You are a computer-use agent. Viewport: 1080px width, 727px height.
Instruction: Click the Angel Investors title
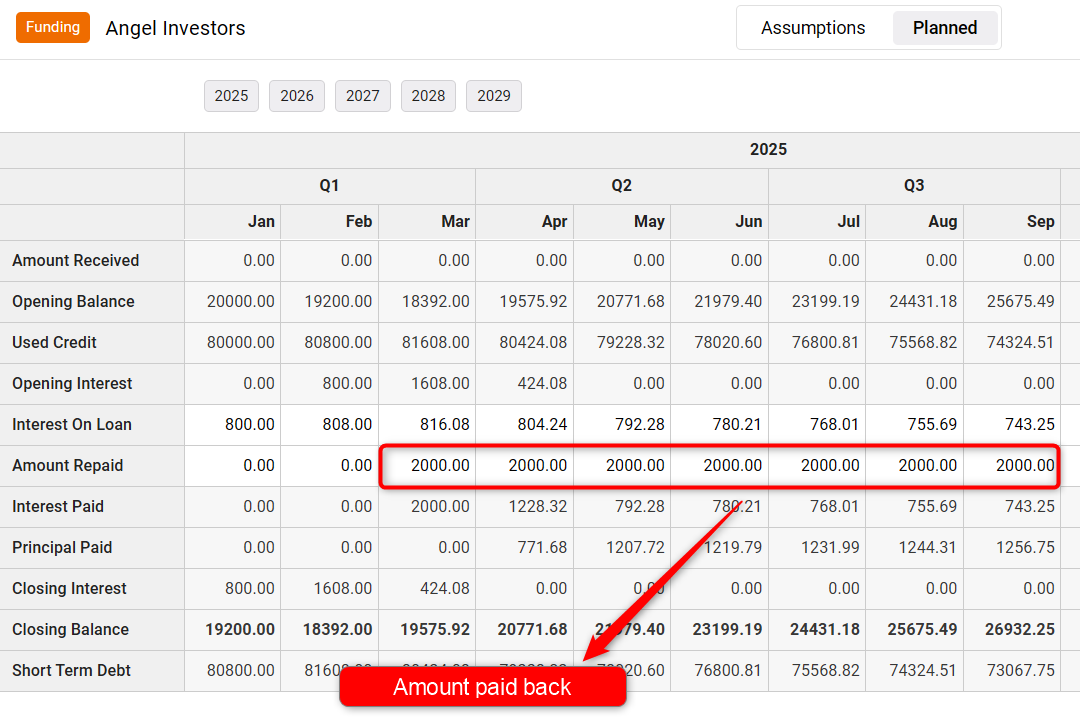pyautogui.click(x=175, y=28)
